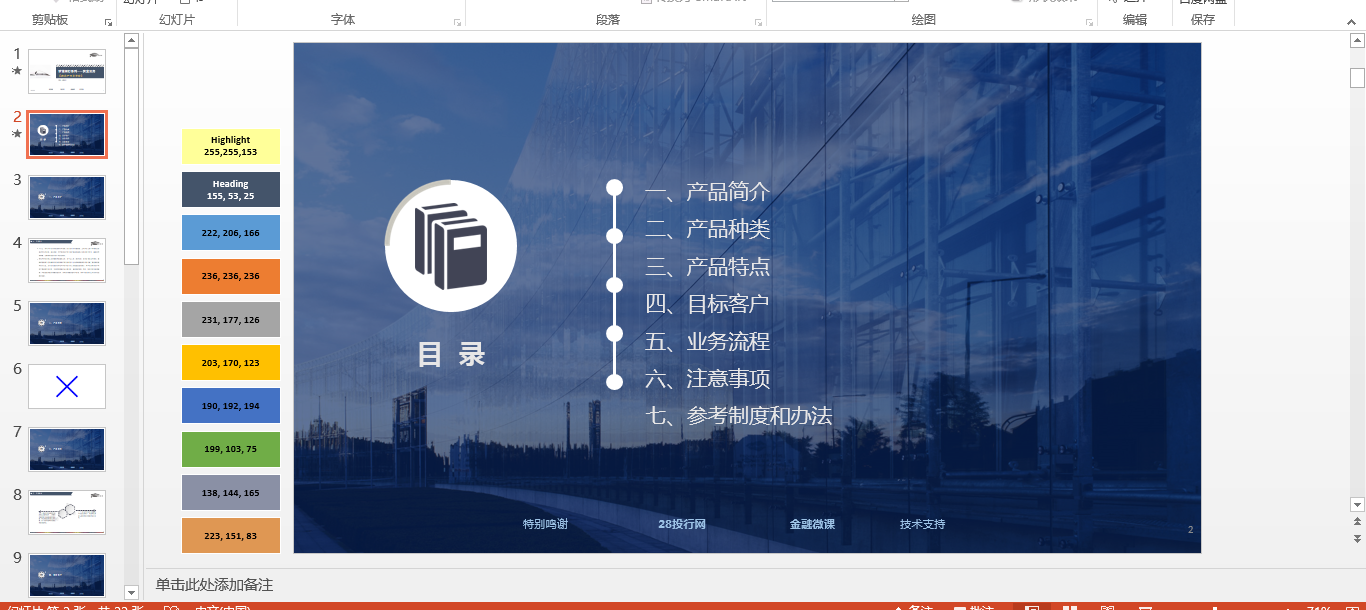
Task: Open the 段落 group dialog launcher
Action: click(x=758, y=21)
